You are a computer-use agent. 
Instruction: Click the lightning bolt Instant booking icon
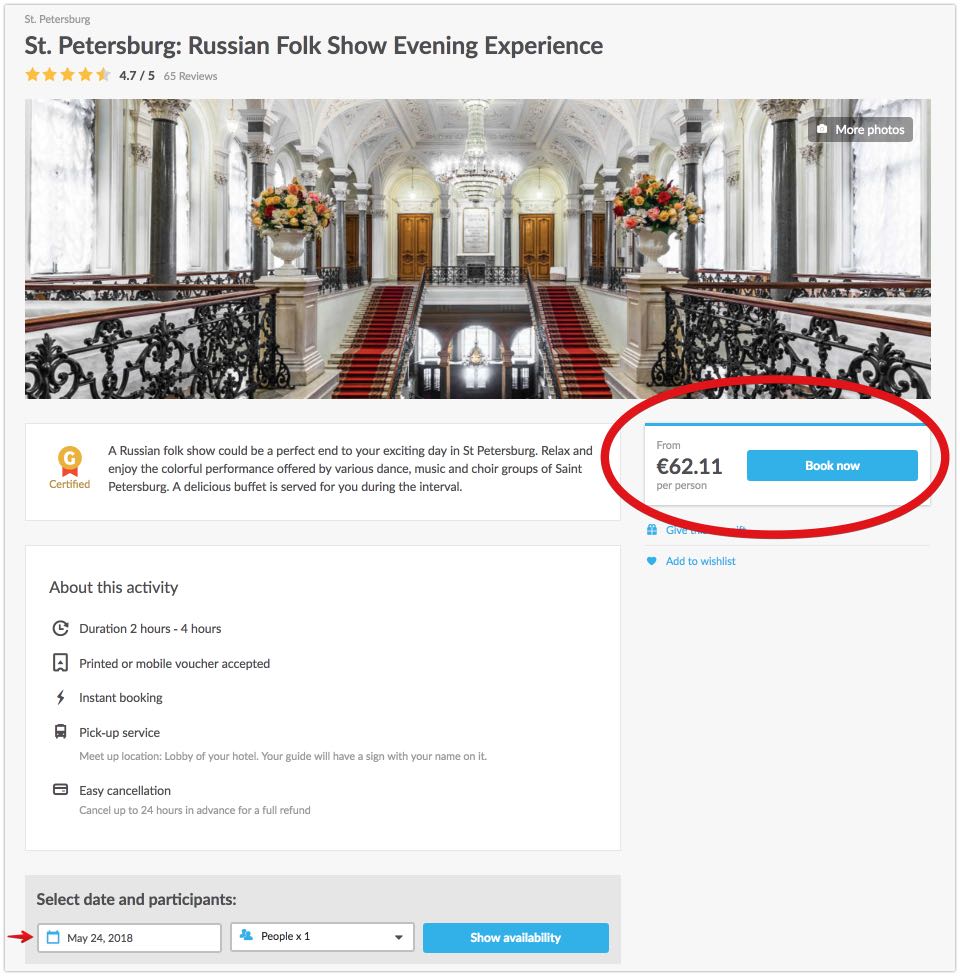point(60,698)
